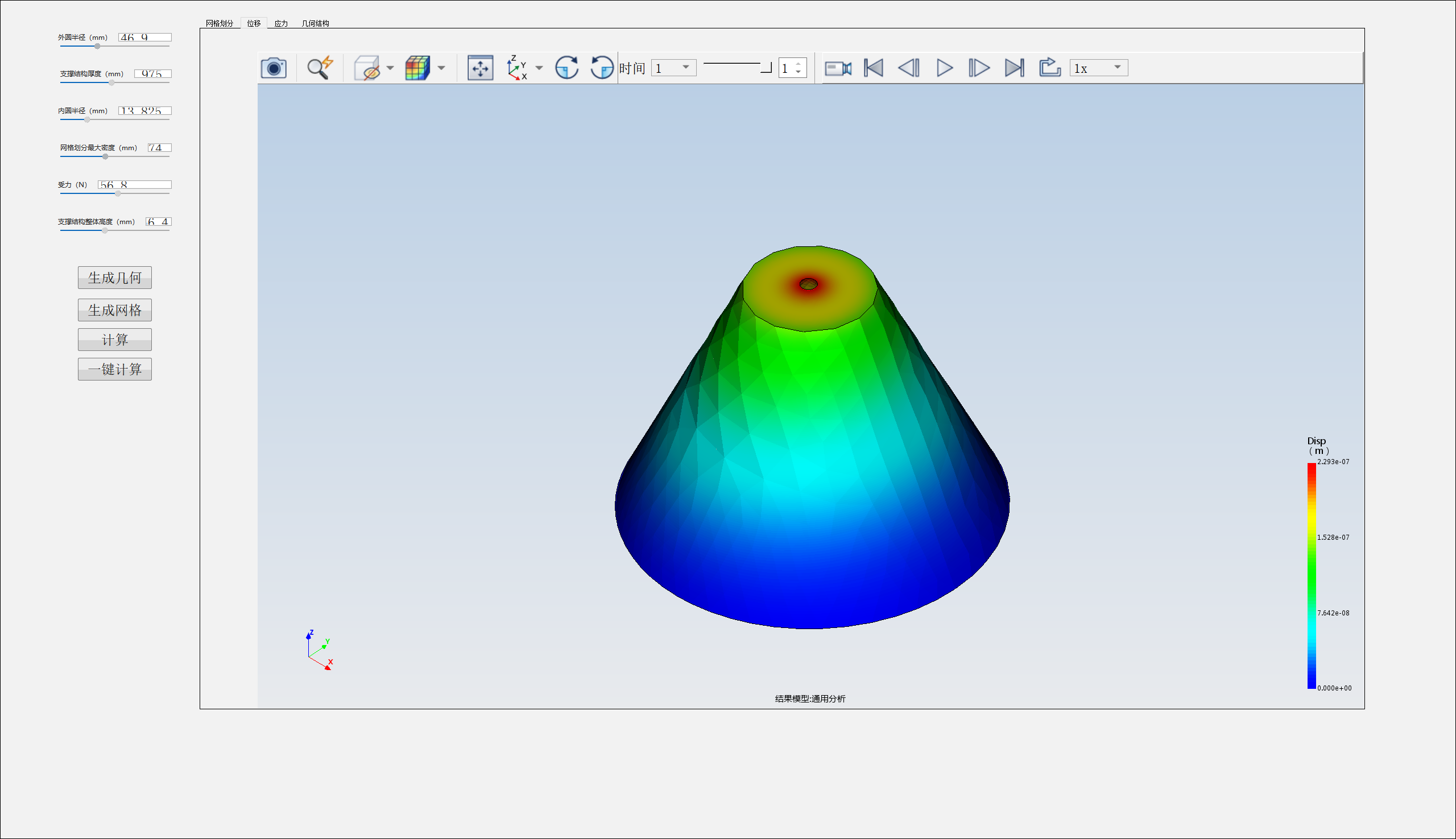
Task: Open the colored cube dropdown arrow
Action: (x=441, y=68)
